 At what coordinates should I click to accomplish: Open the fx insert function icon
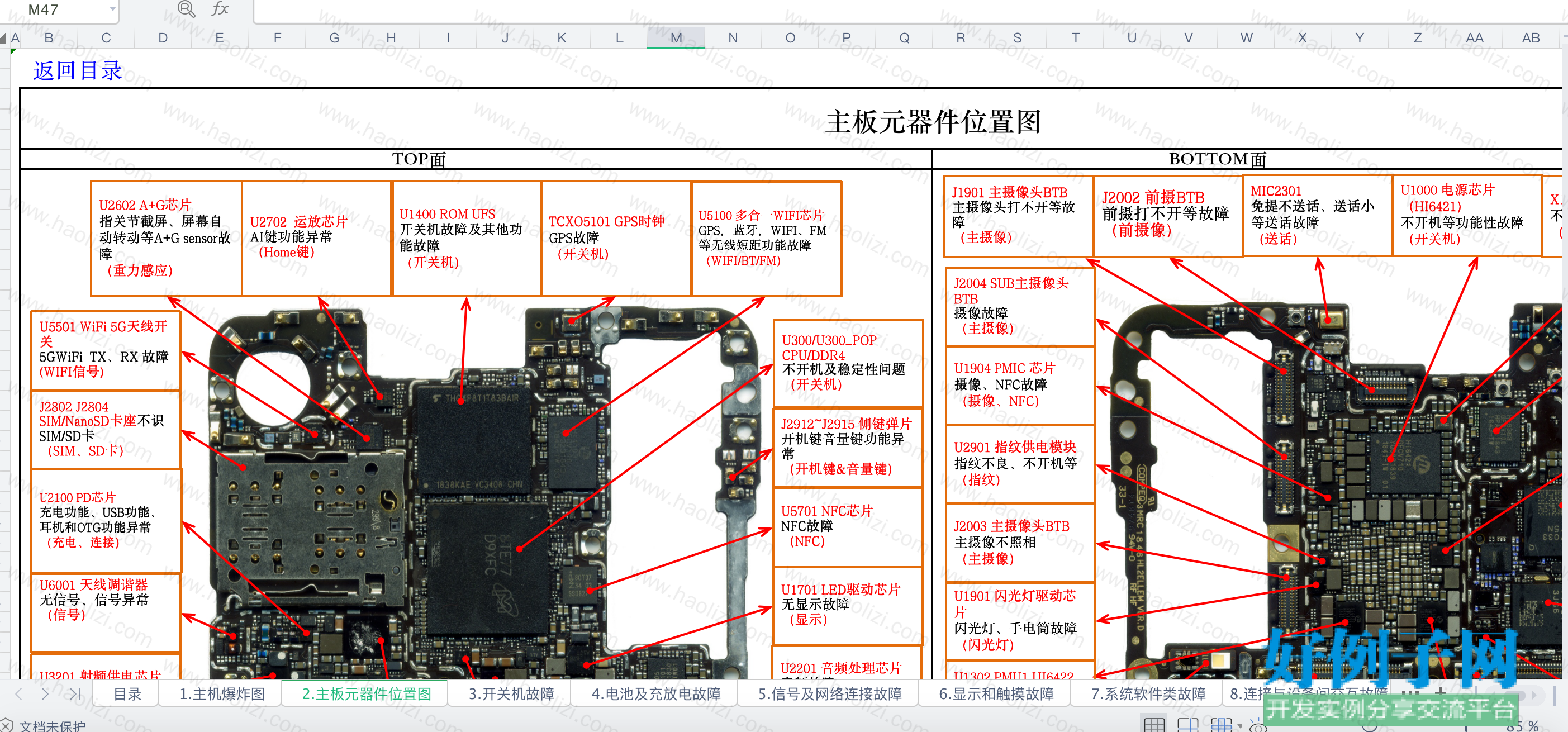tap(220, 8)
